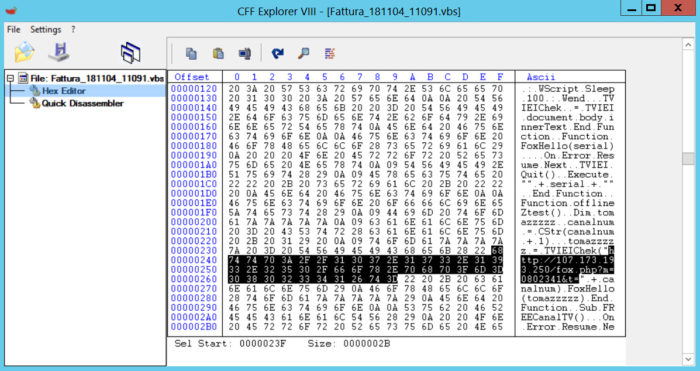Click ascii text 'EECanalTV()...On'

[x=567, y=317]
